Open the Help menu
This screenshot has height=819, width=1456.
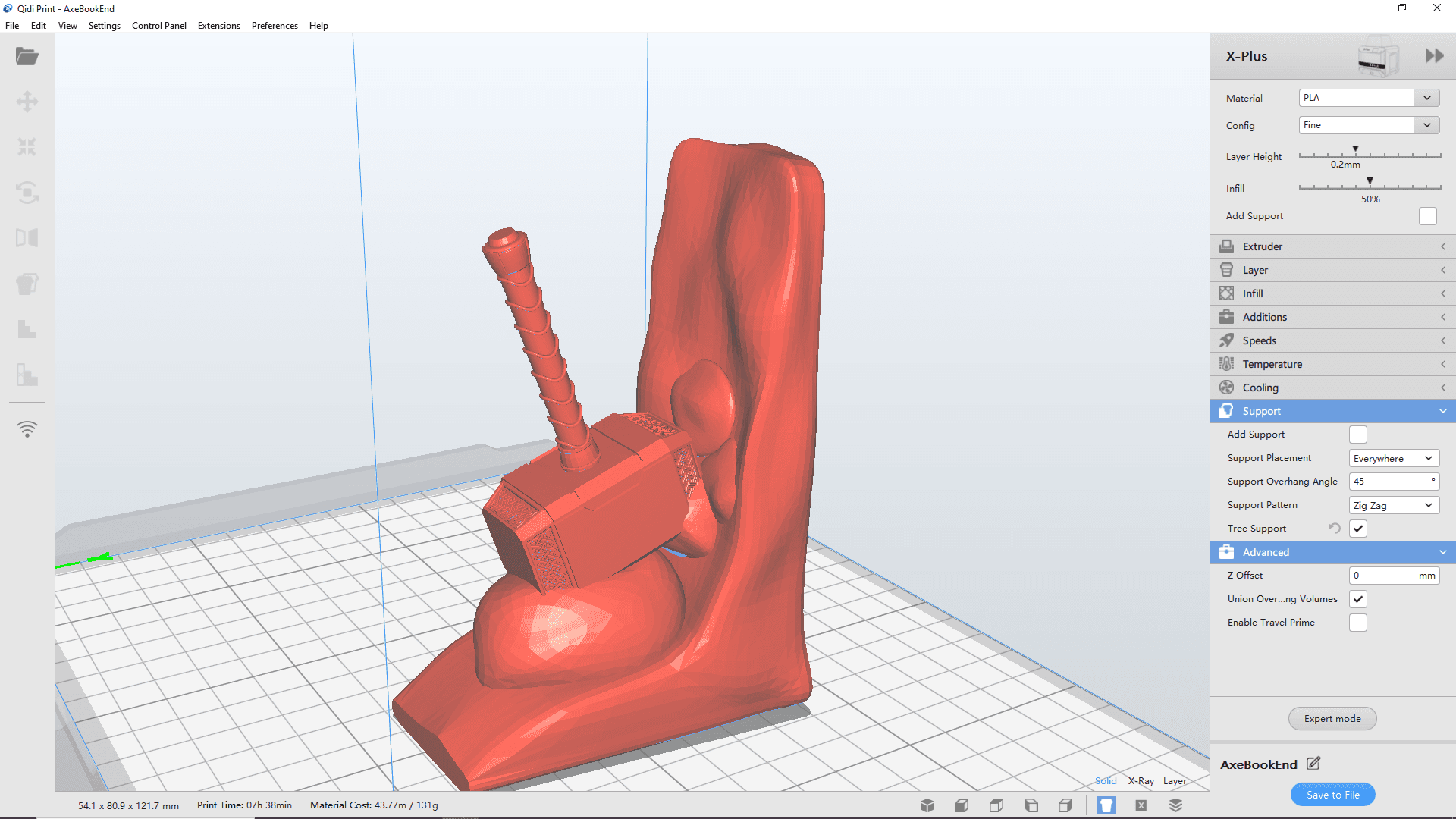[318, 26]
